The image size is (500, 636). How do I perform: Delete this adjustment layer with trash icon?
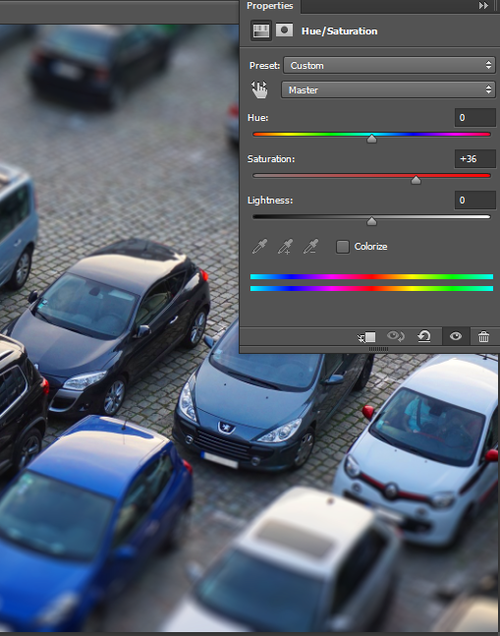pos(483,337)
